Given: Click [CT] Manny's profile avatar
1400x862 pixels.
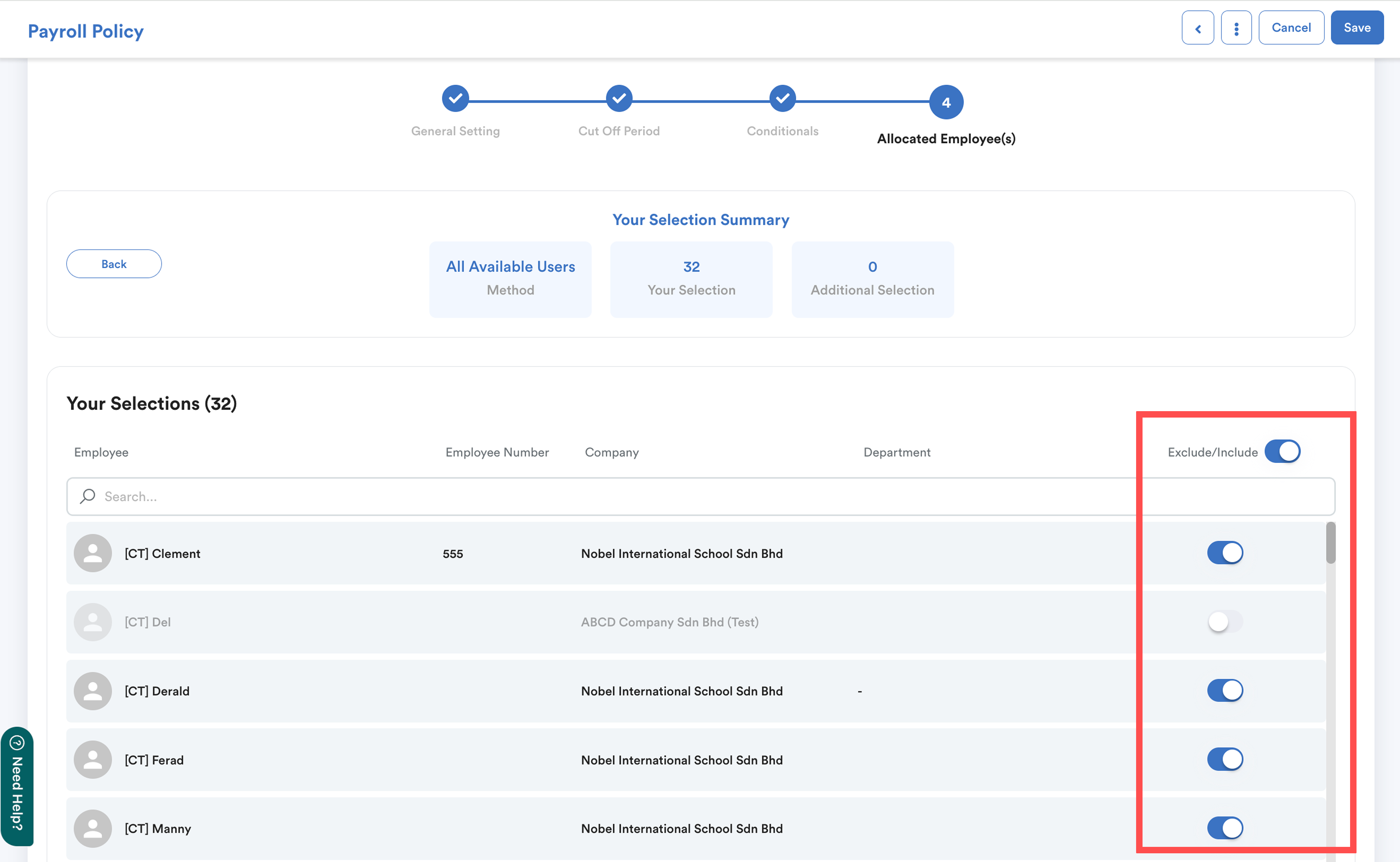Looking at the screenshot, I should (93, 828).
